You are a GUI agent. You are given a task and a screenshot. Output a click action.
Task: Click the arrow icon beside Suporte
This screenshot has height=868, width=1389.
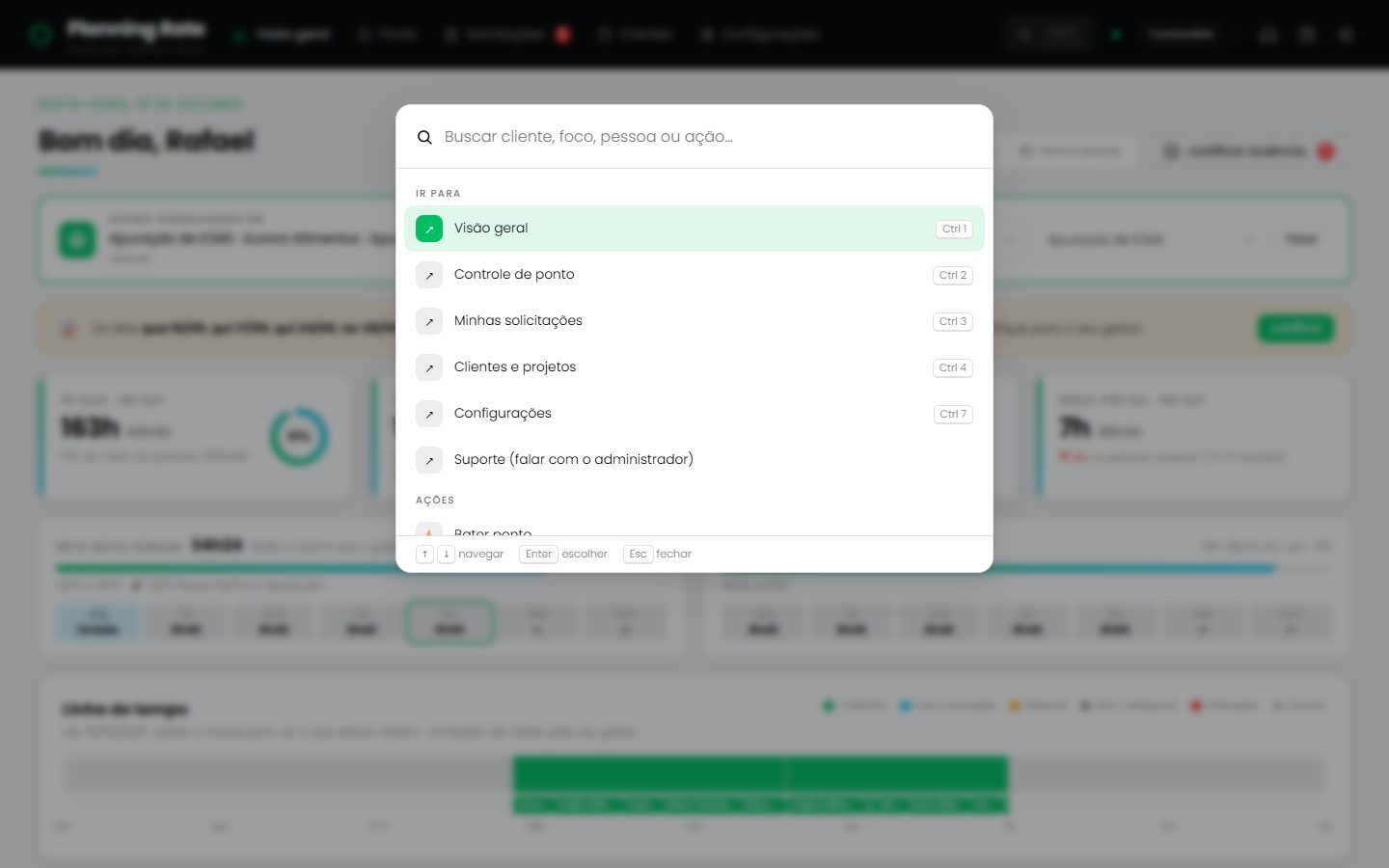(429, 460)
